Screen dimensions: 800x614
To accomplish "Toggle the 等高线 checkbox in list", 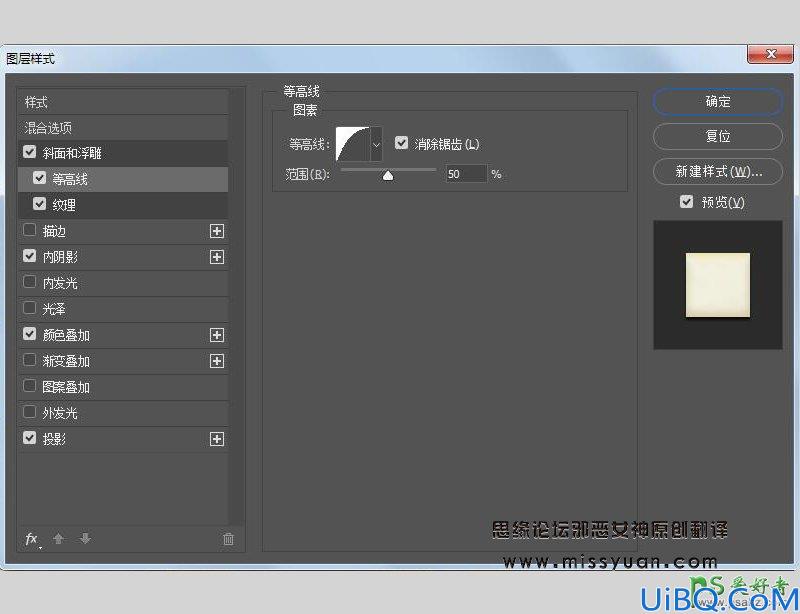I will click(x=39, y=178).
